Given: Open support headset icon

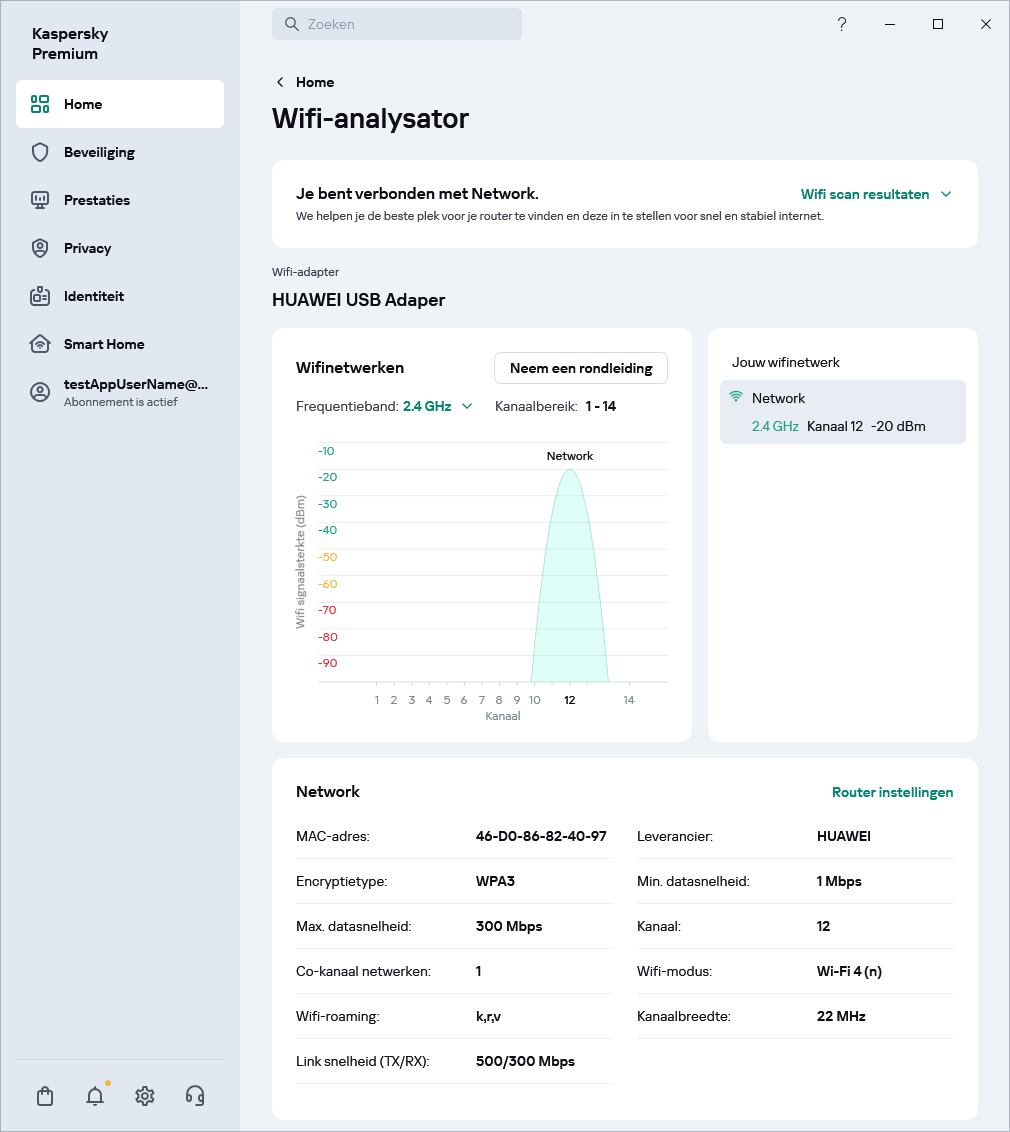Looking at the screenshot, I should point(195,1096).
